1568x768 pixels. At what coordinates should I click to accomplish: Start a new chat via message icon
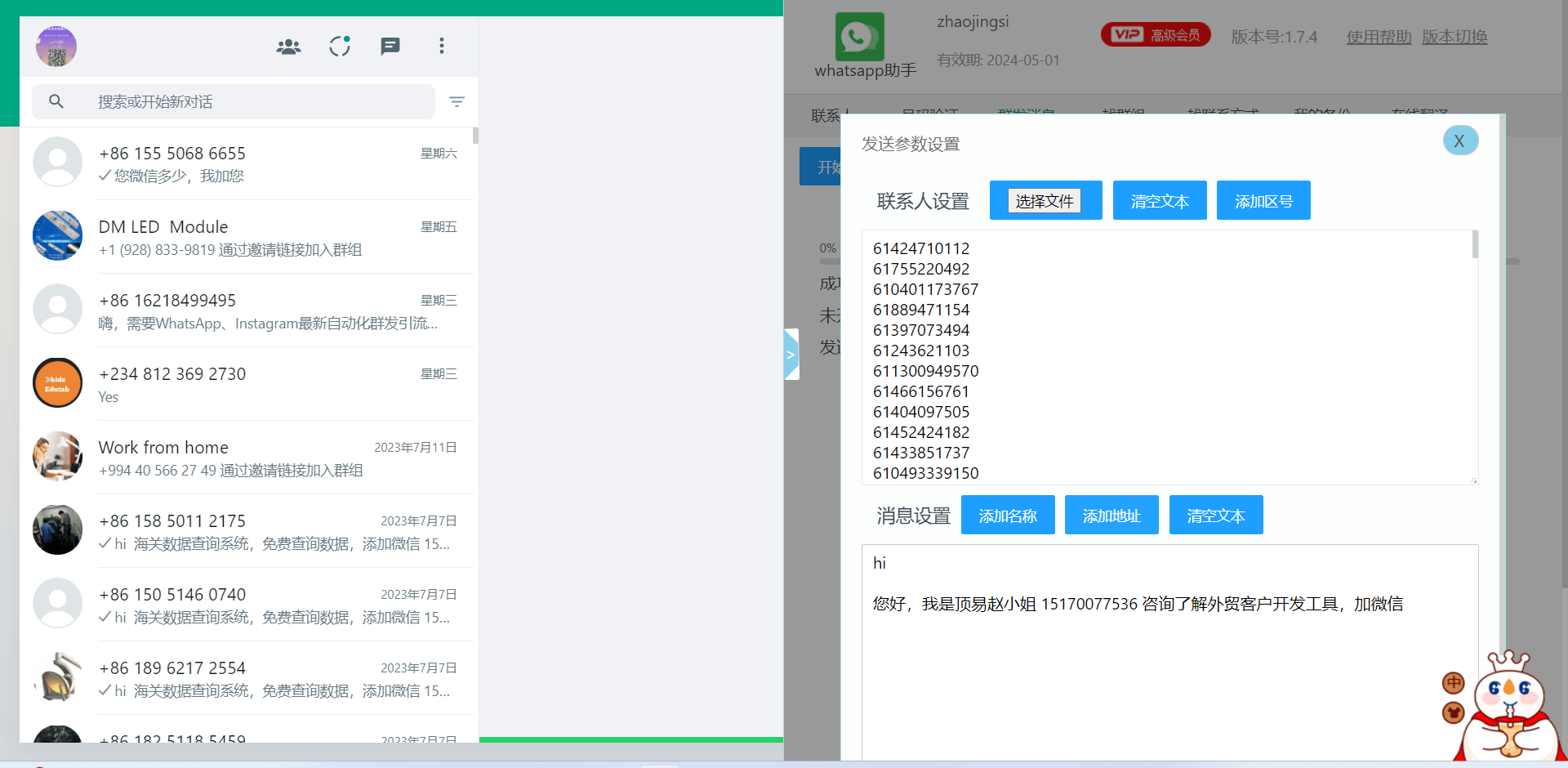[390, 47]
